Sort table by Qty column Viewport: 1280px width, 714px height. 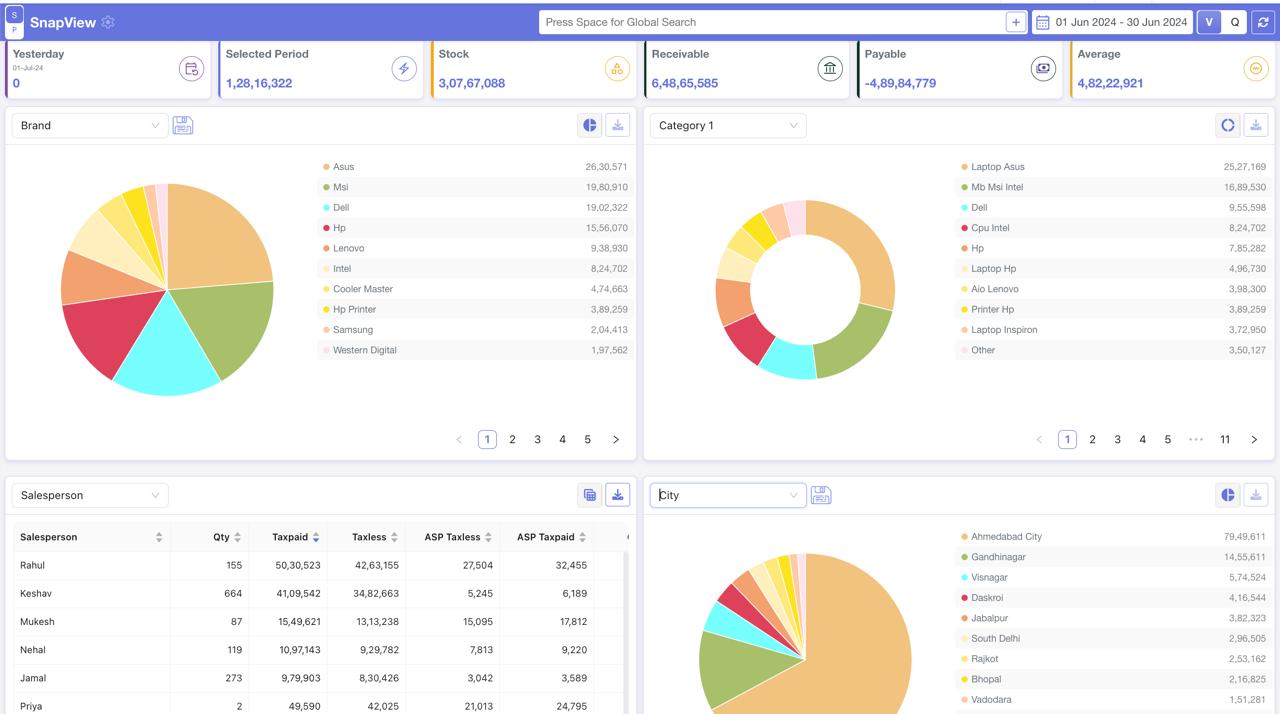click(x=237, y=537)
